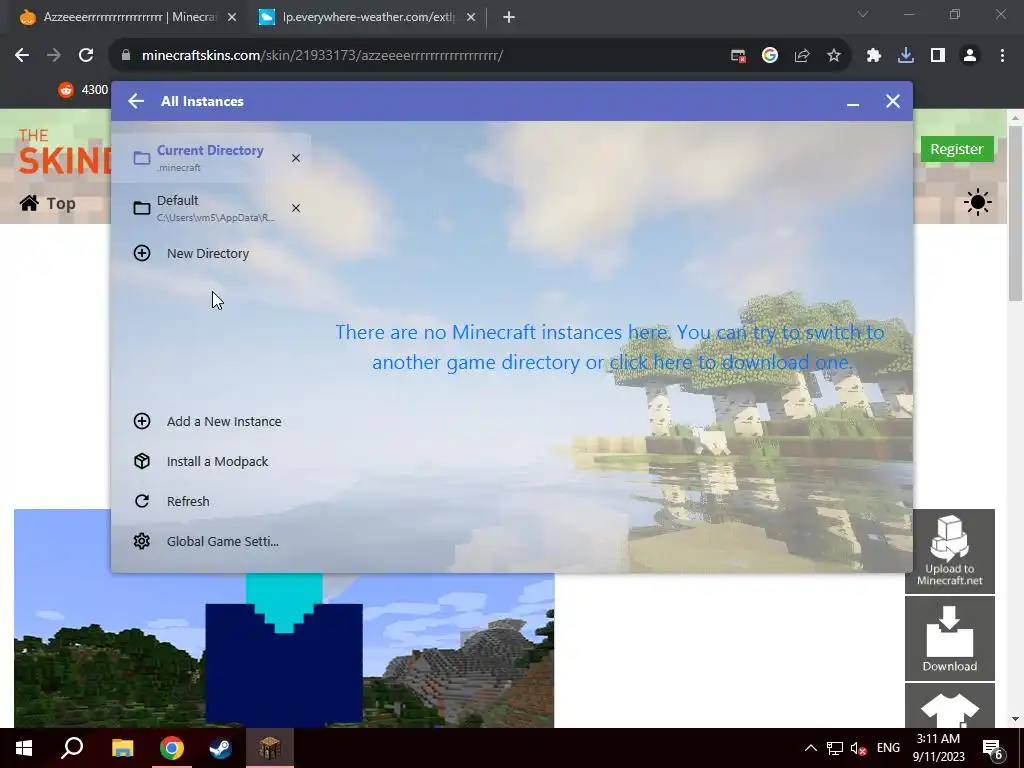Open the notification center icon

[993, 749]
